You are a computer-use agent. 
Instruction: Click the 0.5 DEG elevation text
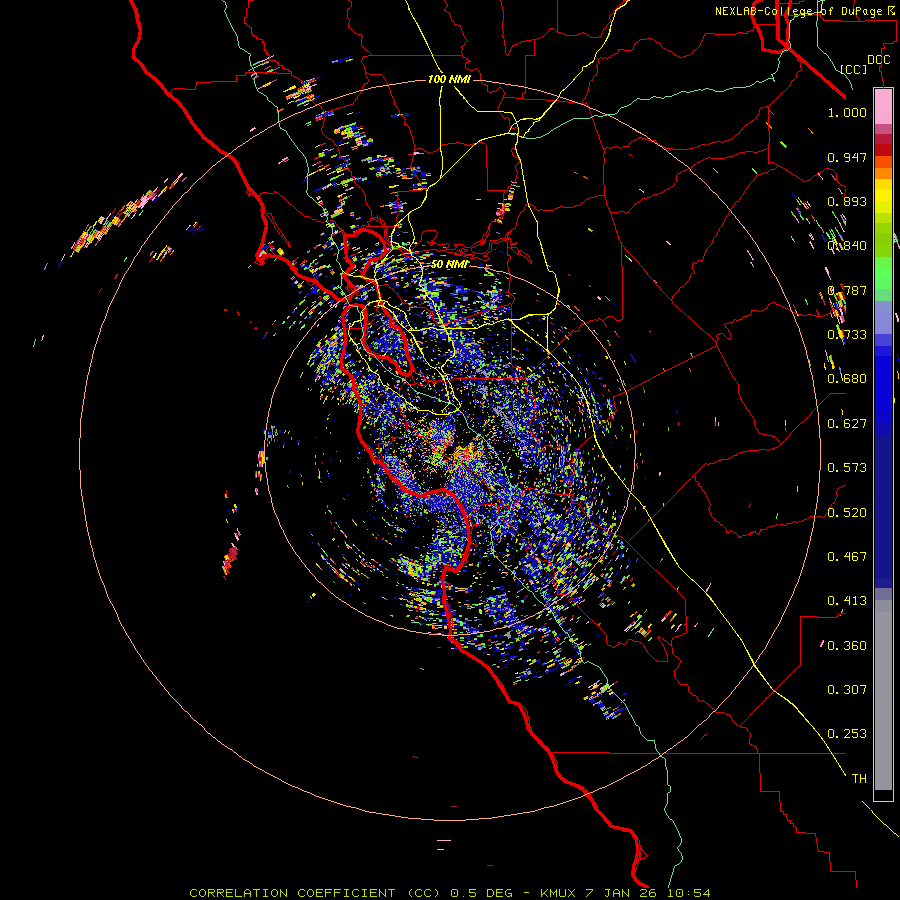coord(483,893)
